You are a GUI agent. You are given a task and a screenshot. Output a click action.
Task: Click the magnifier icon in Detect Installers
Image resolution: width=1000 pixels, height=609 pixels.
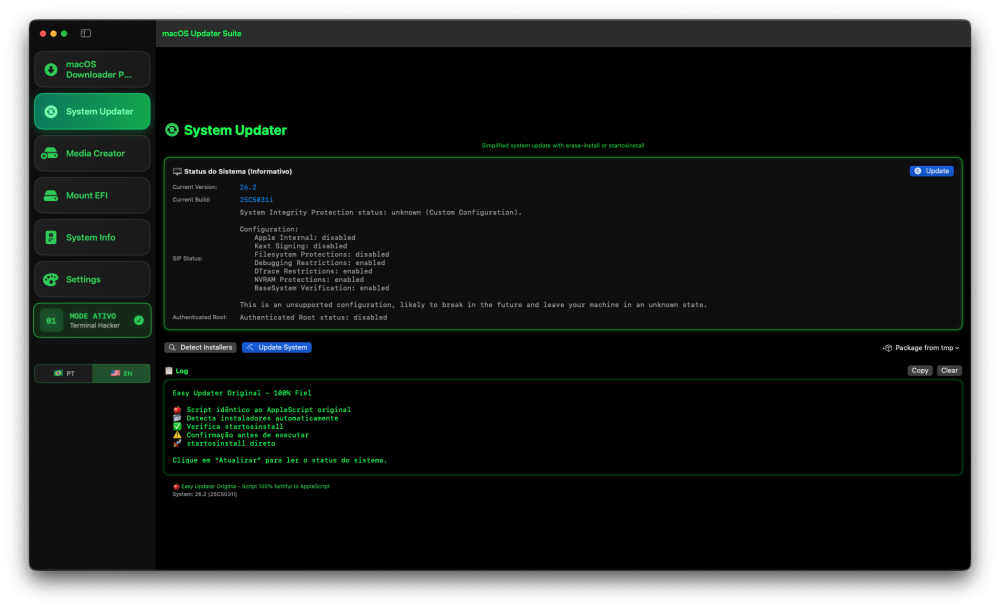click(x=172, y=348)
